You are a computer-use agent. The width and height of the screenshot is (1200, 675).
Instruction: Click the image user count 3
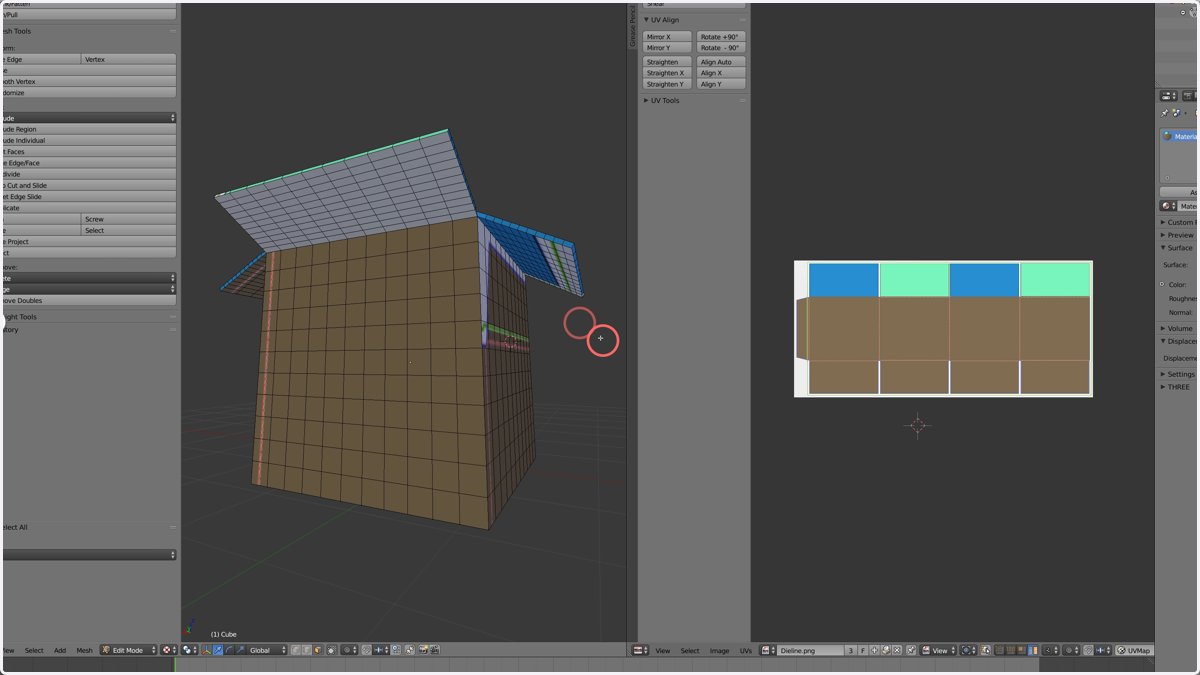[851, 650]
